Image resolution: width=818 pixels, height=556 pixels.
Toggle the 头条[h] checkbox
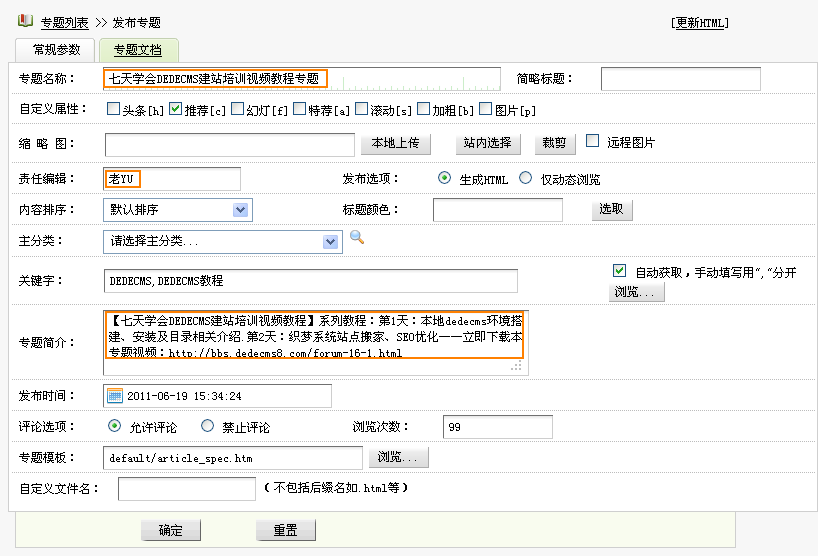(113, 109)
